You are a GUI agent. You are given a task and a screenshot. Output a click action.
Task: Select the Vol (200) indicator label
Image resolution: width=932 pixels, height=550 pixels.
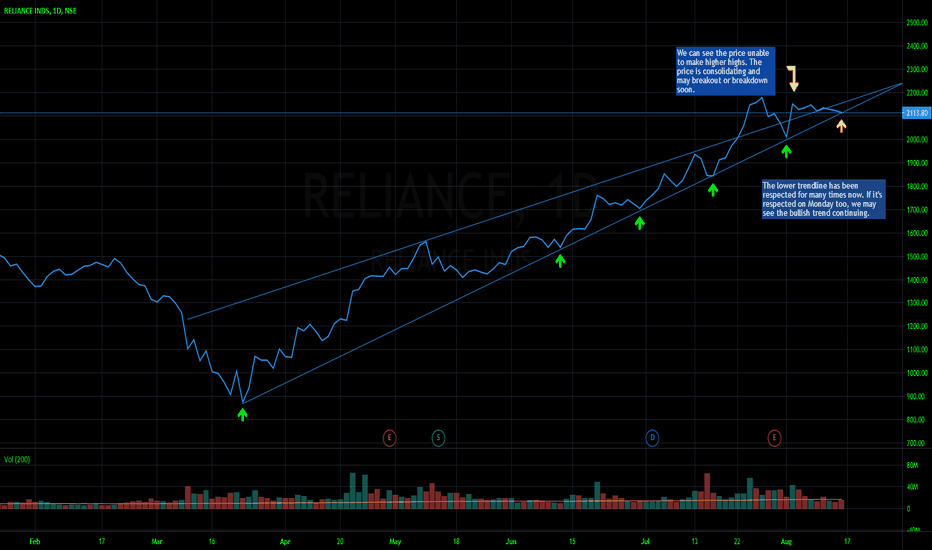(x=17, y=459)
